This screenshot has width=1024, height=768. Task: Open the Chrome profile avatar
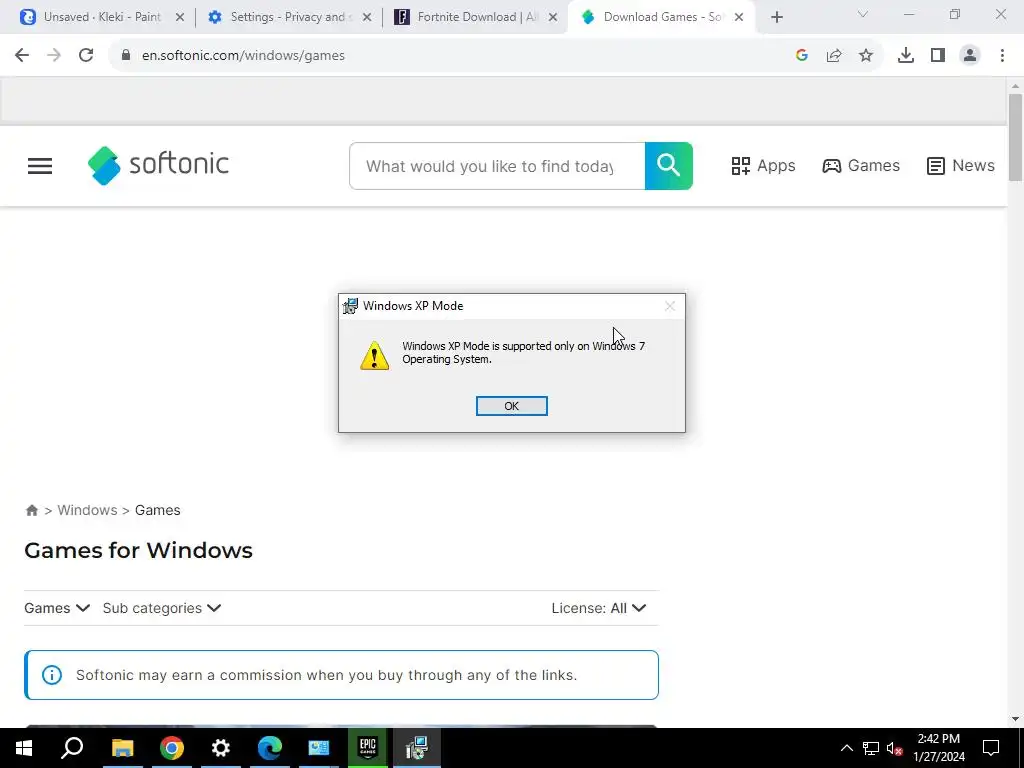[970, 56]
